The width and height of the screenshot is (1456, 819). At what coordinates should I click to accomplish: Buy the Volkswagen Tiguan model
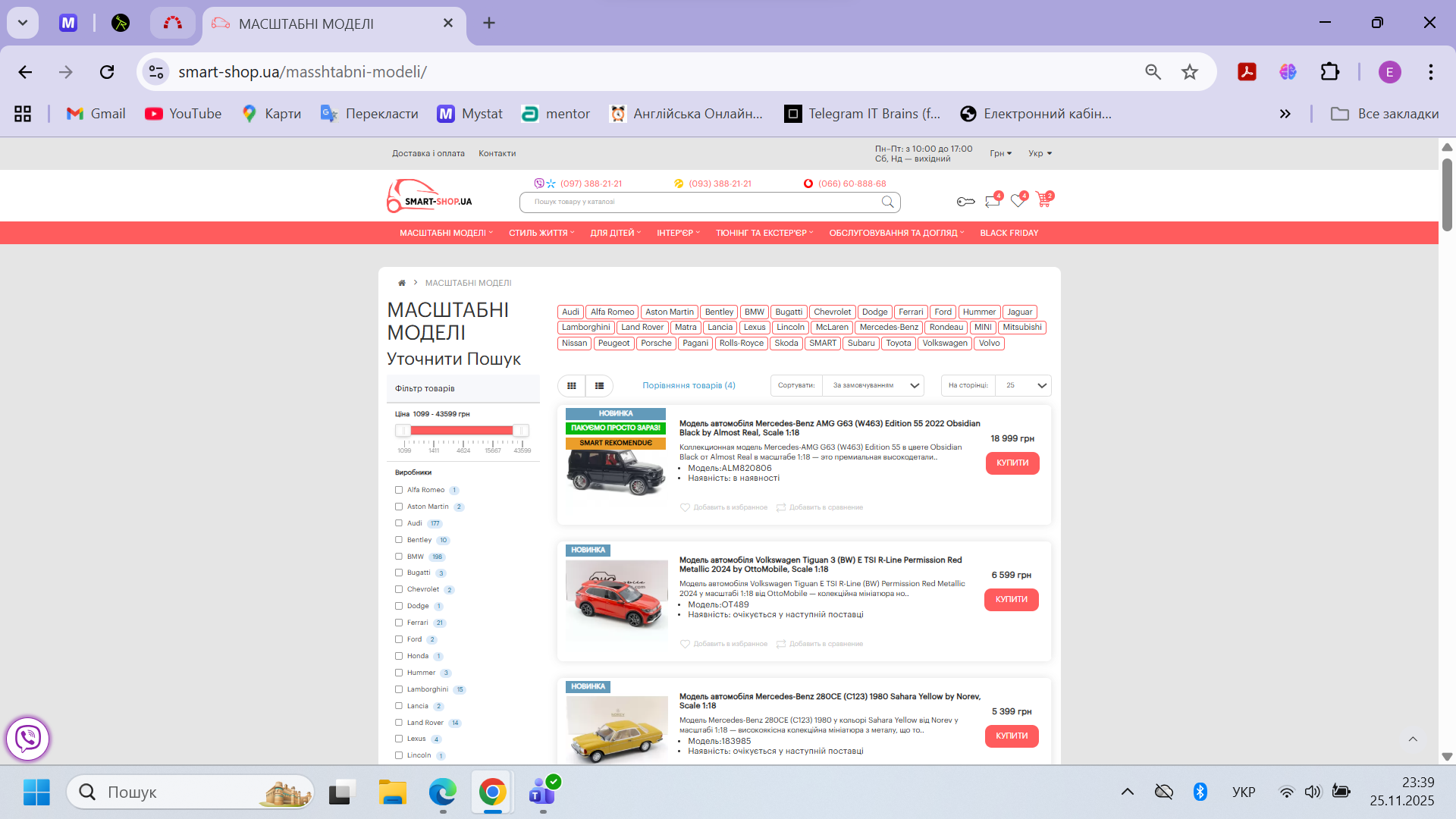[1011, 600]
